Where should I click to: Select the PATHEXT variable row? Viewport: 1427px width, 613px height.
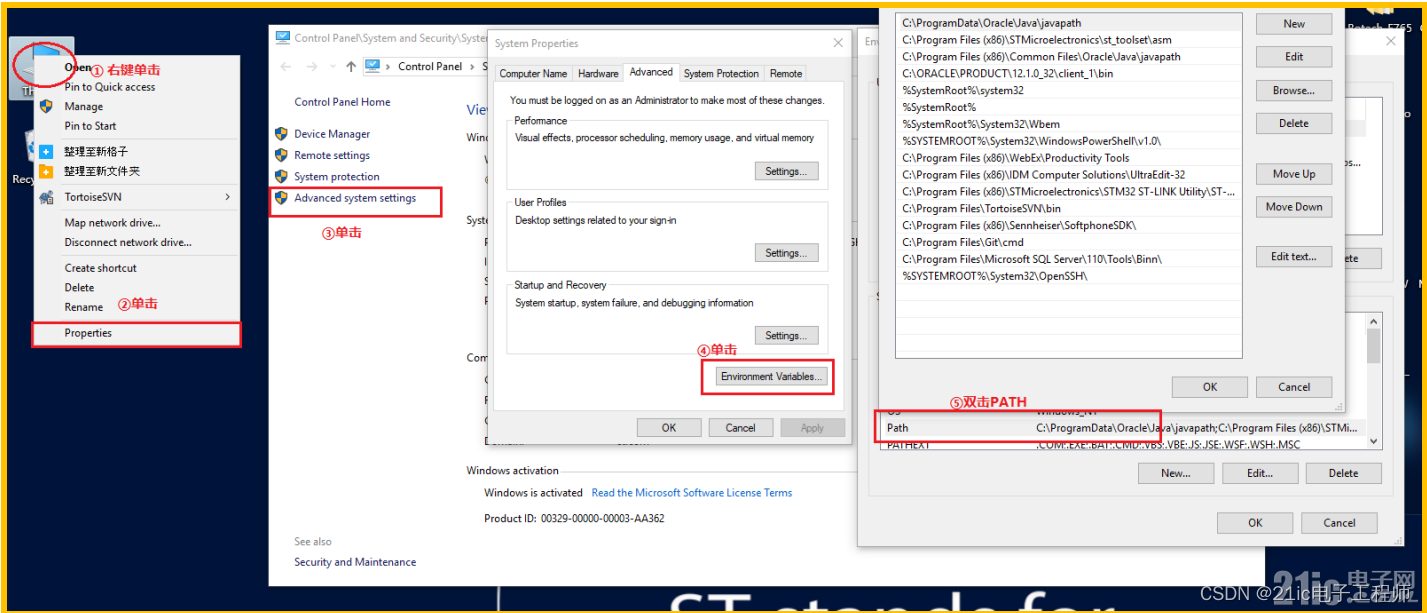tap(1121, 444)
